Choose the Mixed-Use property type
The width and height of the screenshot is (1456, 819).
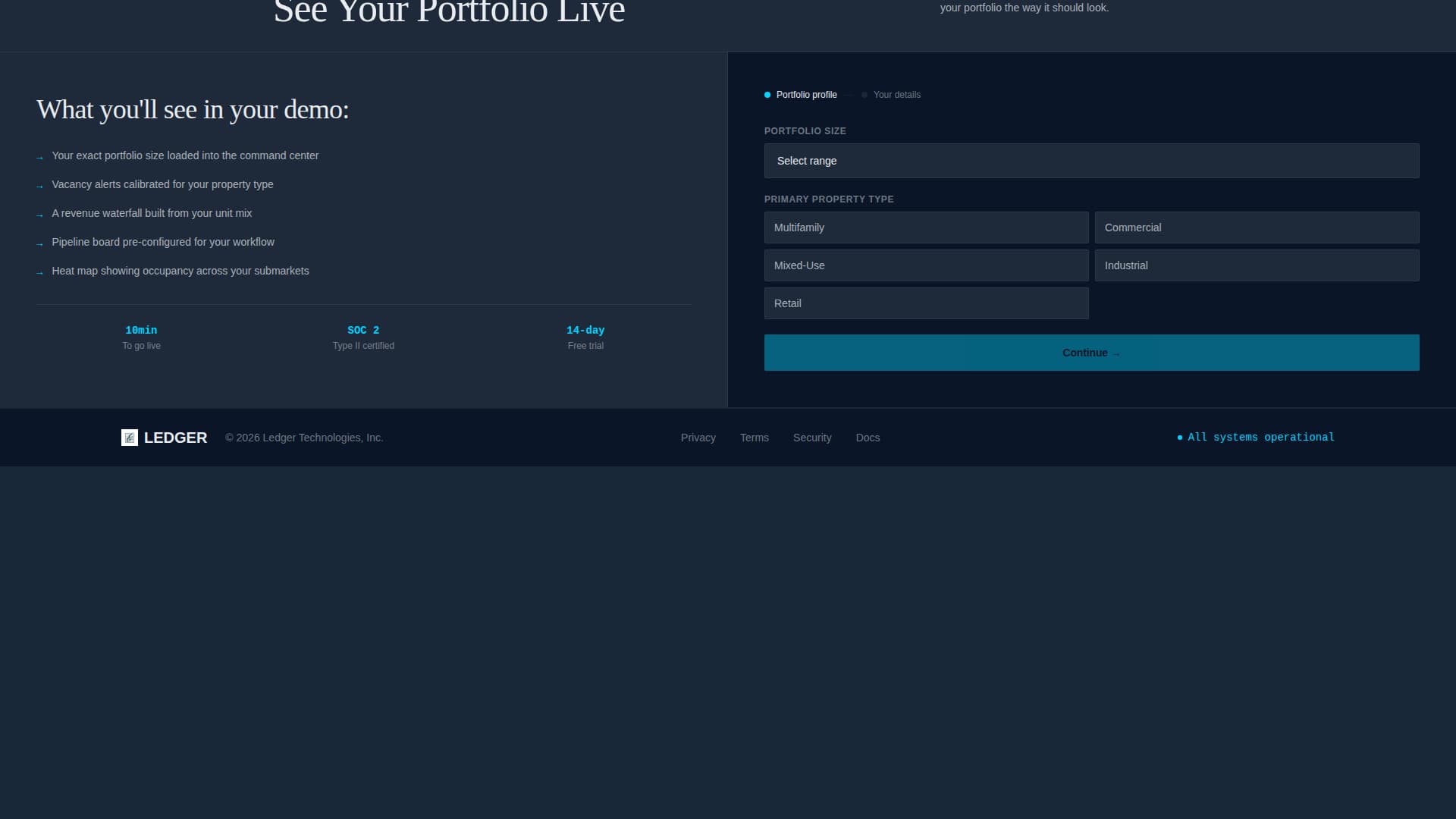click(x=926, y=265)
